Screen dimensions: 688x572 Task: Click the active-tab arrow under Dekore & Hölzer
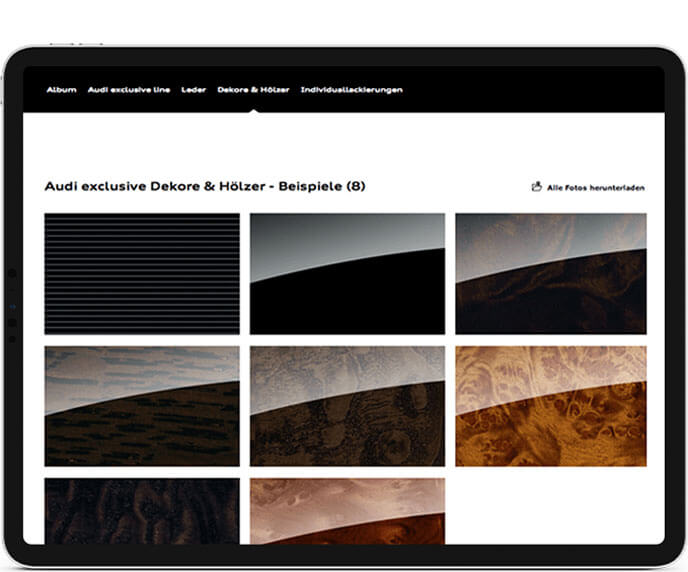click(x=254, y=109)
